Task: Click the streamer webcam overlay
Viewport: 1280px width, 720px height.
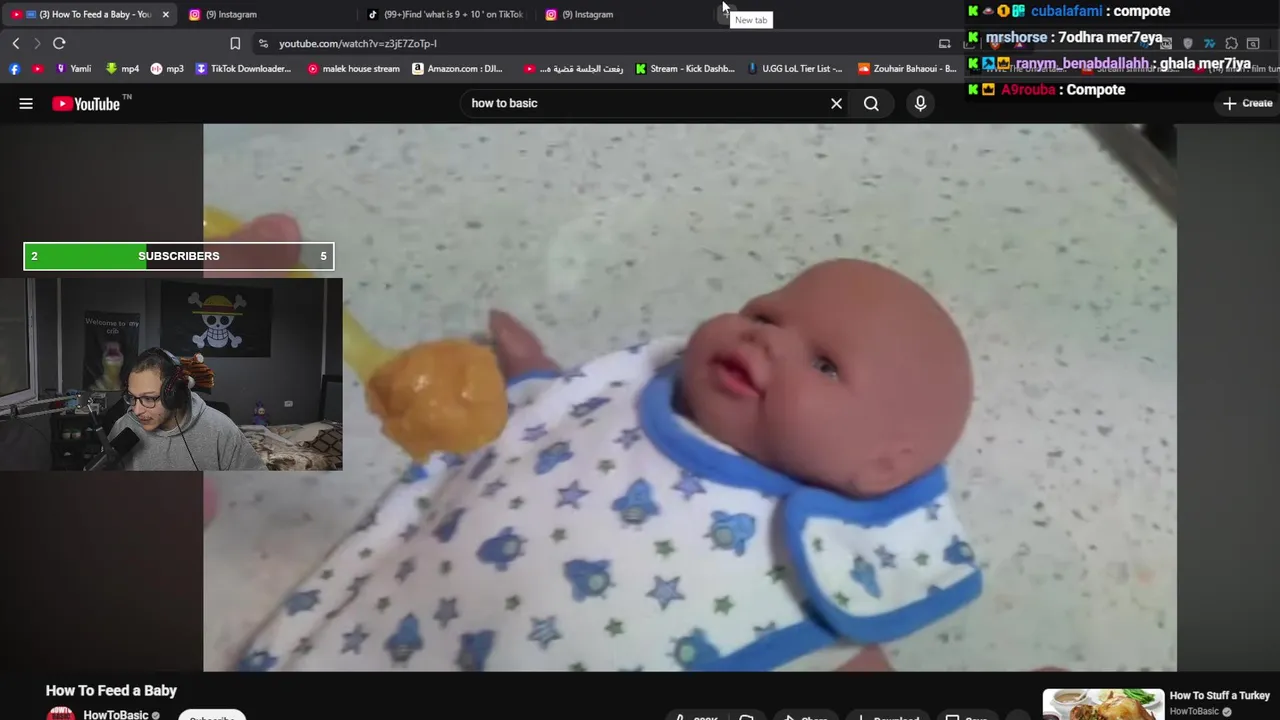Action: pyautogui.click(x=171, y=375)
